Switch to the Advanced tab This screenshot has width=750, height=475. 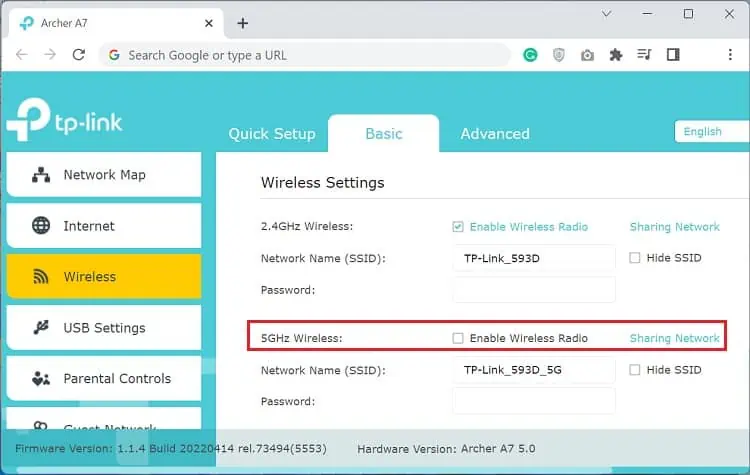(494, 134)
